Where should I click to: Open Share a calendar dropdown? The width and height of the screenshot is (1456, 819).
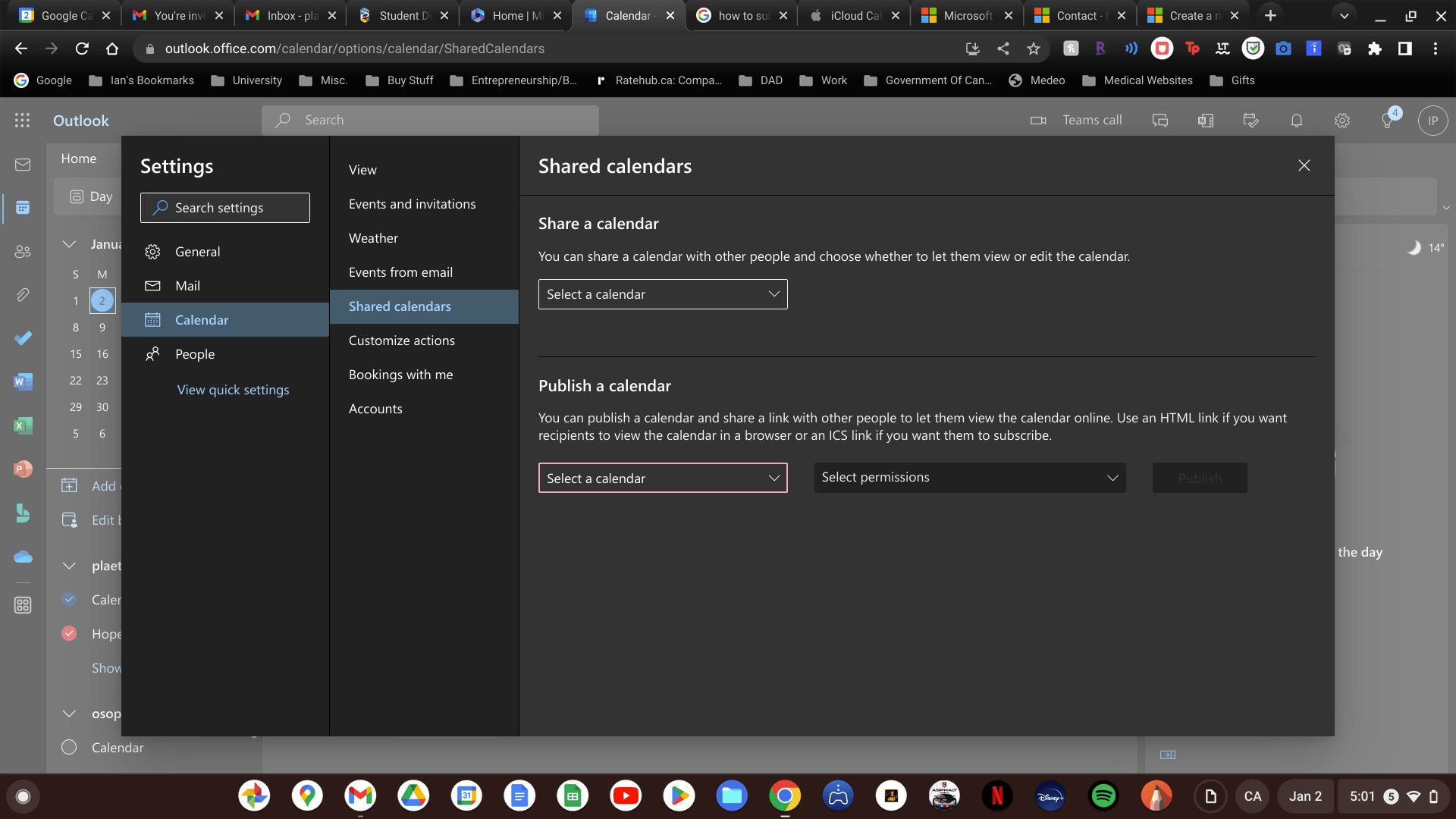(663, 294)
